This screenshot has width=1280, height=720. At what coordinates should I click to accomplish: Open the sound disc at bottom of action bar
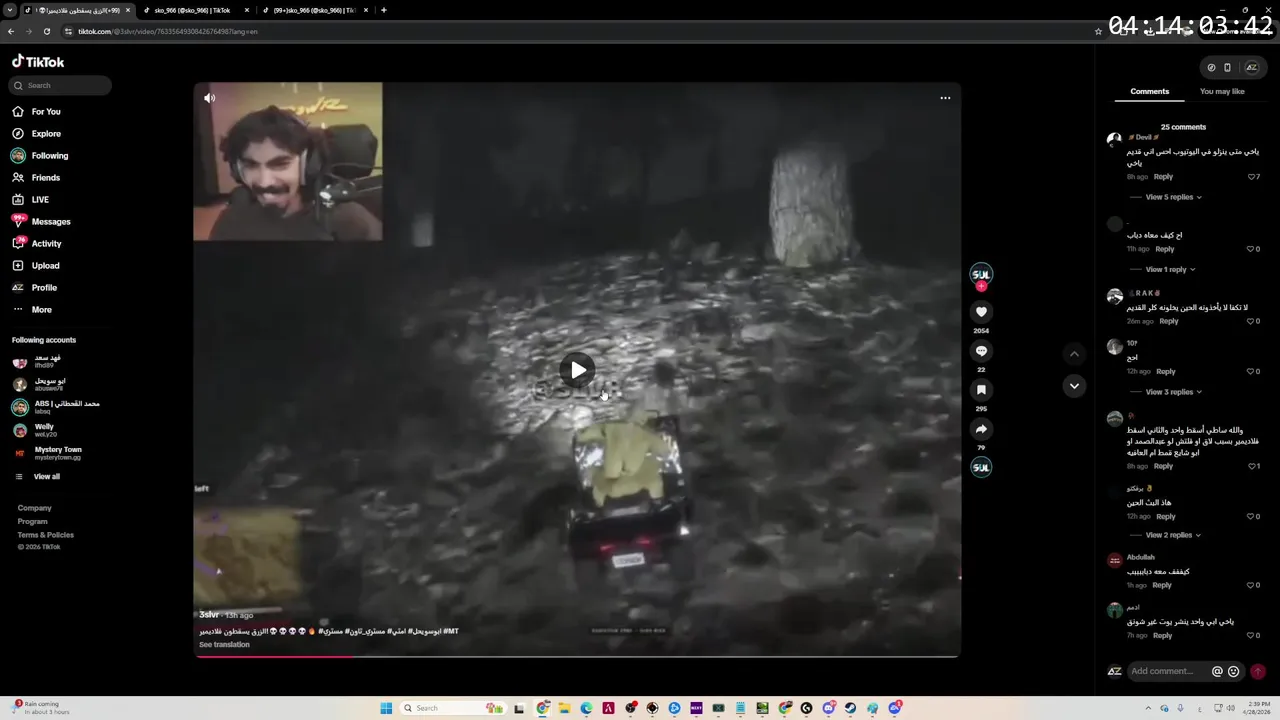pos(981,467)
